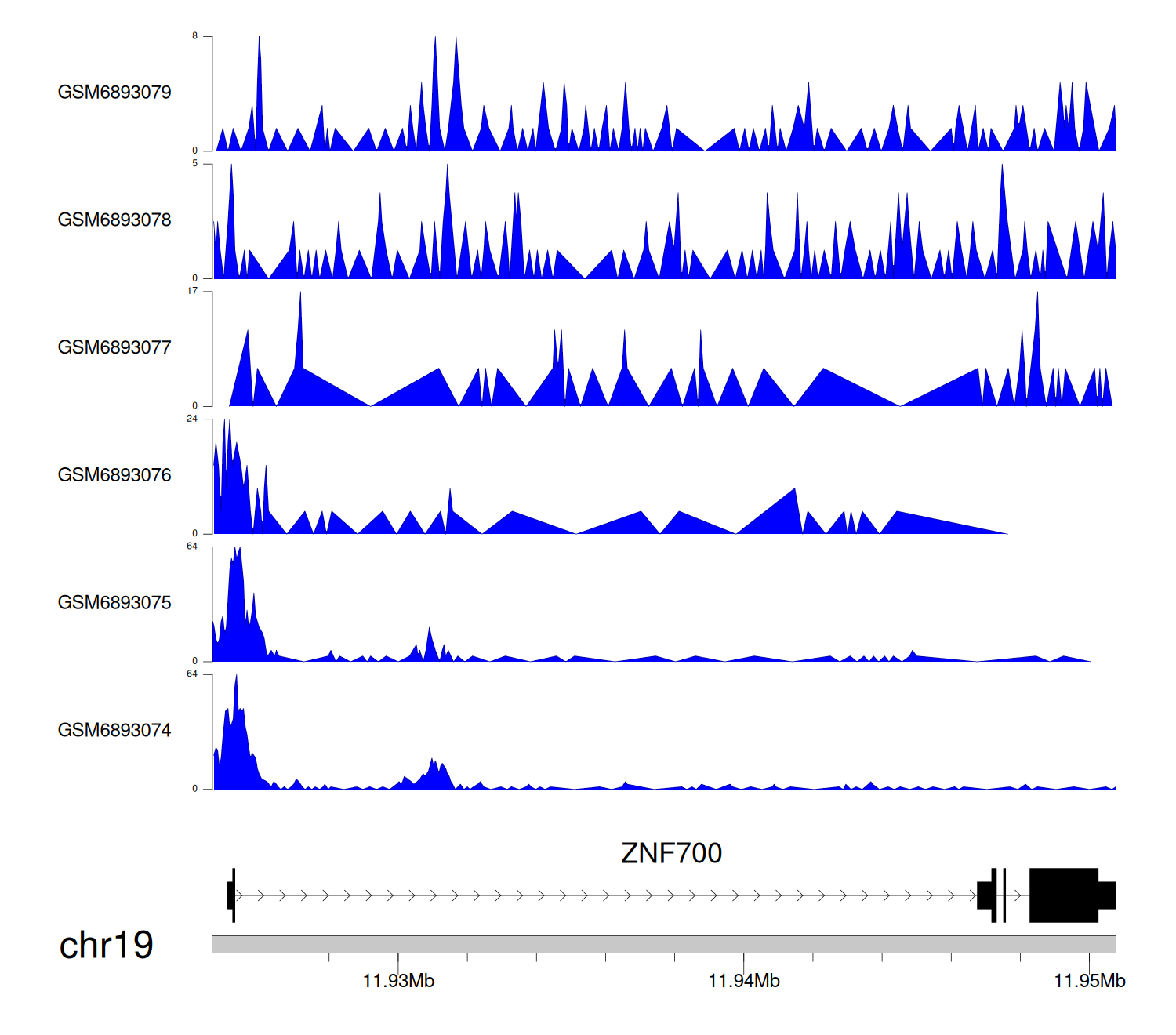Click the chr19 chromosome label
Viewport: 1176px width, 1035px height.
click(x=106, y=946)
